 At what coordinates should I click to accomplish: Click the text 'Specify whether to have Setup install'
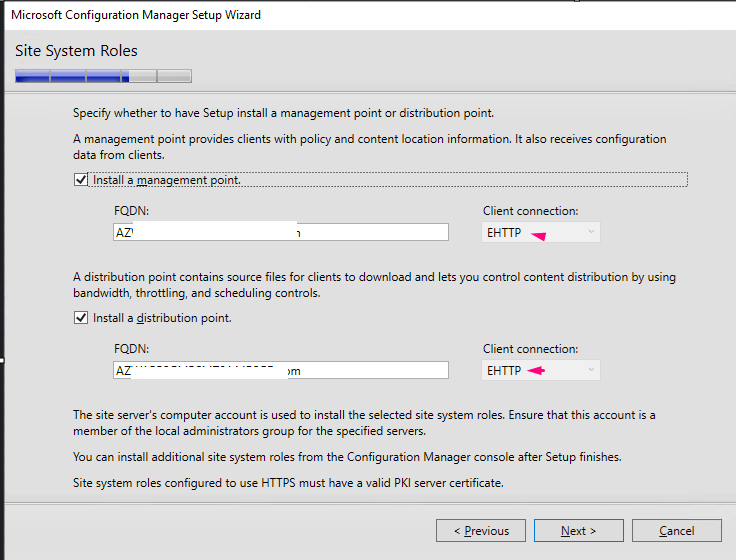point(284,113)
